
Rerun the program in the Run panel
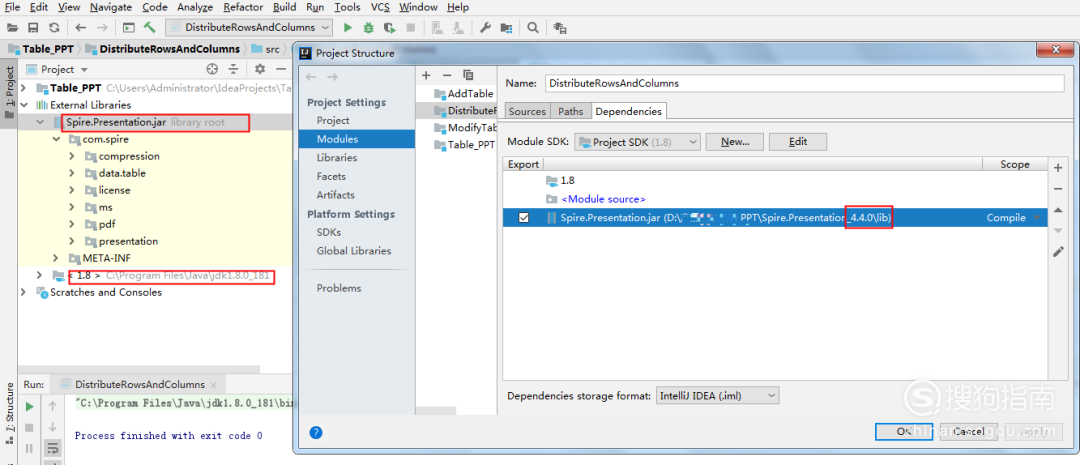point(29,406)
